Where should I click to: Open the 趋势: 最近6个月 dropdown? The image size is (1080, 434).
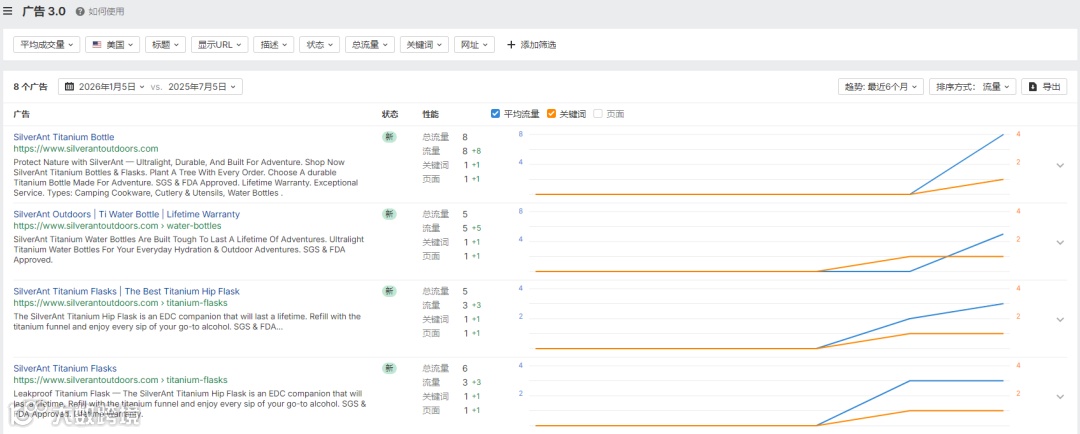[880, 87]
